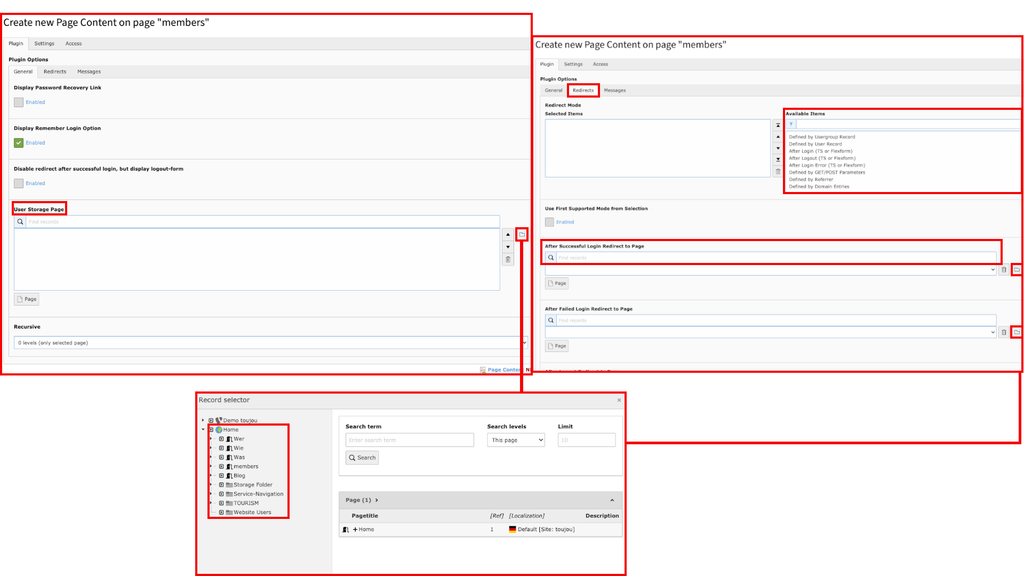Open the Settings tab in left panel
The height and width of the screenshot is (576, 1024).
(x=44, y=44)
